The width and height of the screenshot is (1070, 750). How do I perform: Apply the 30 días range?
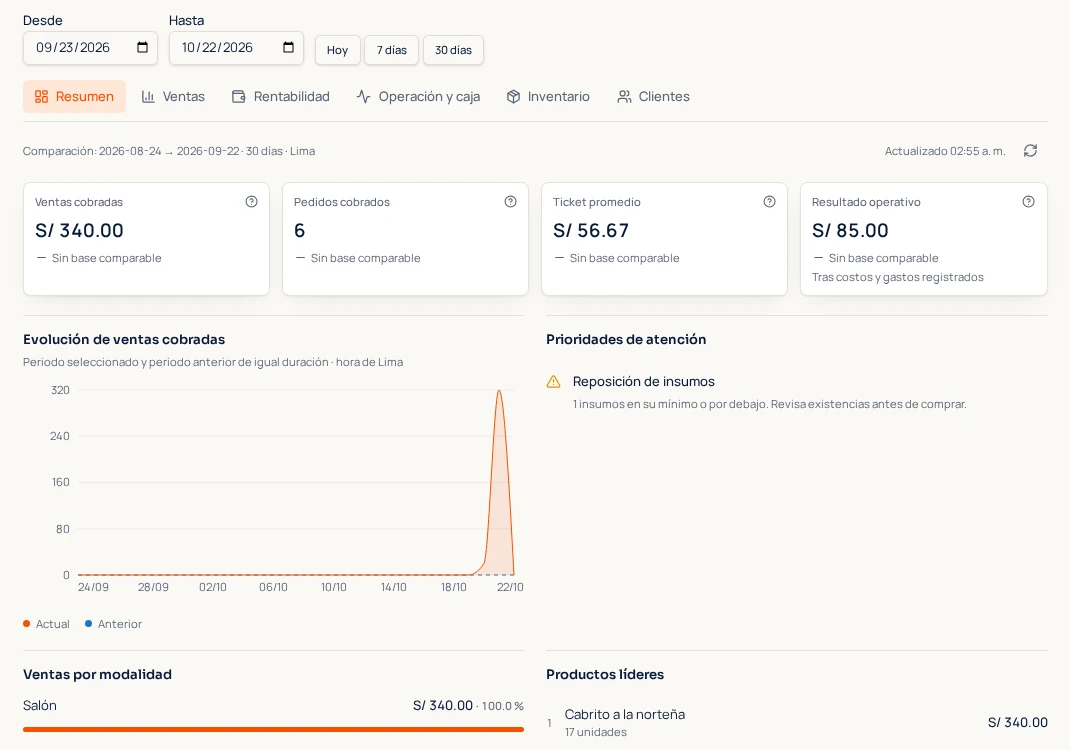click(x=453, y=50)
